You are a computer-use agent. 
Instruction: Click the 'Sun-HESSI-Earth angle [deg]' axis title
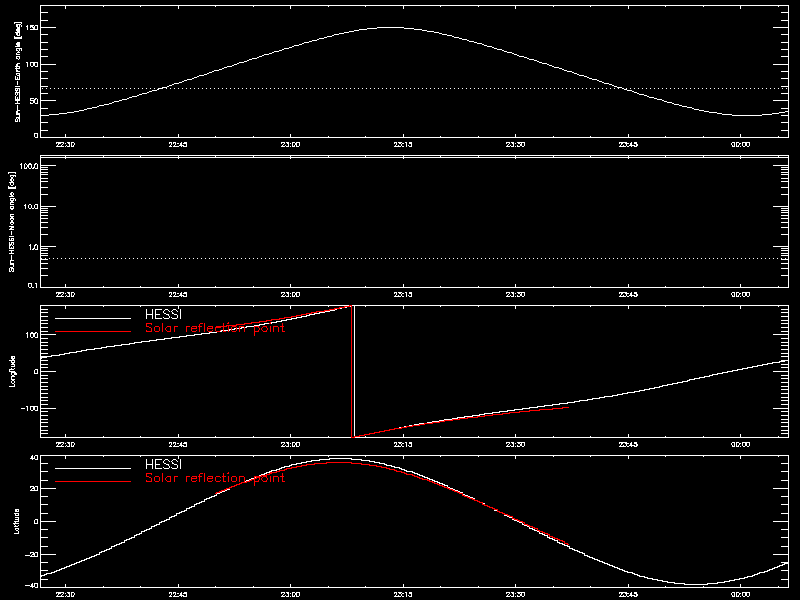tap(17, 71)
